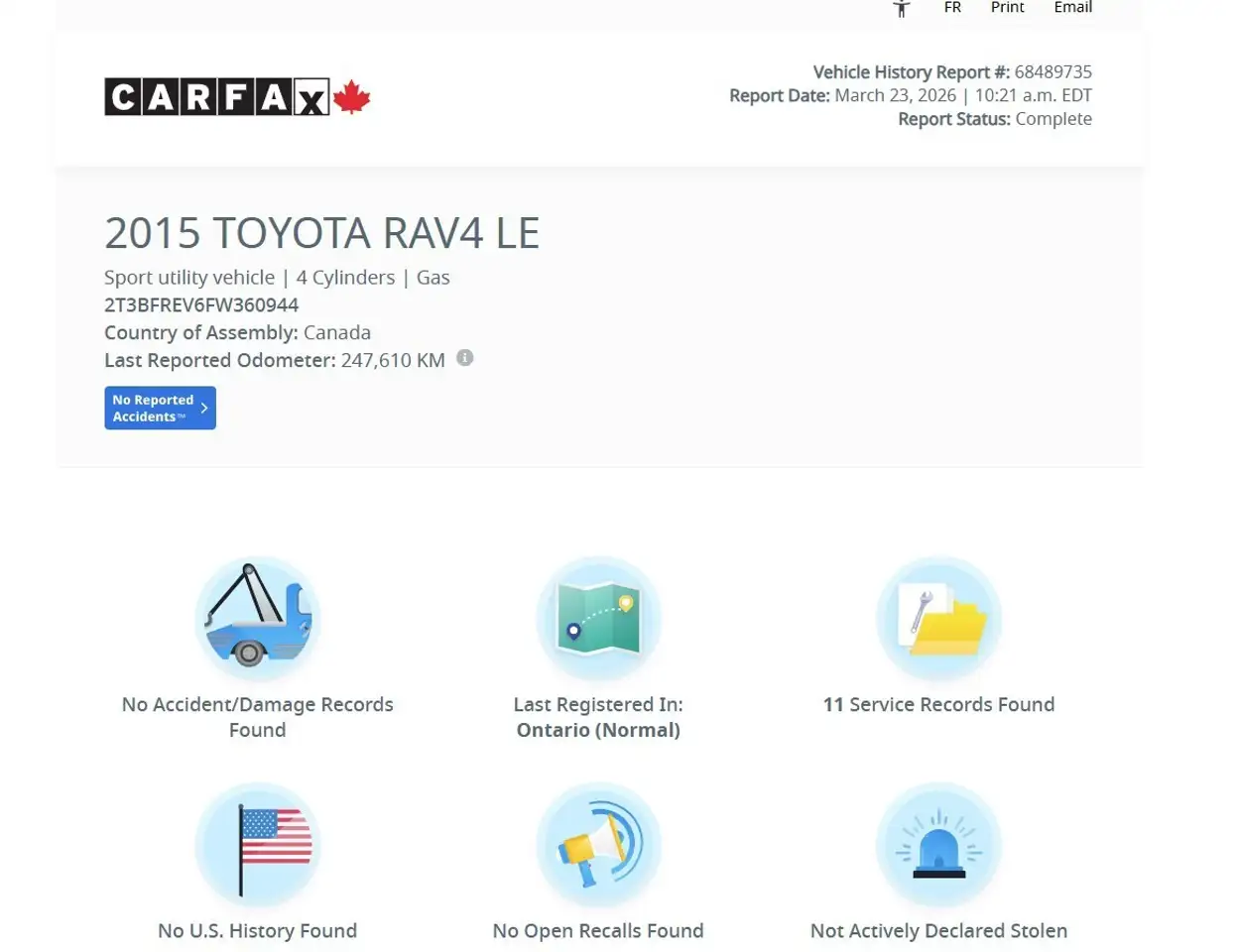
Task: Click the U.S. flag icon
Action: click(x=258, y=845)
